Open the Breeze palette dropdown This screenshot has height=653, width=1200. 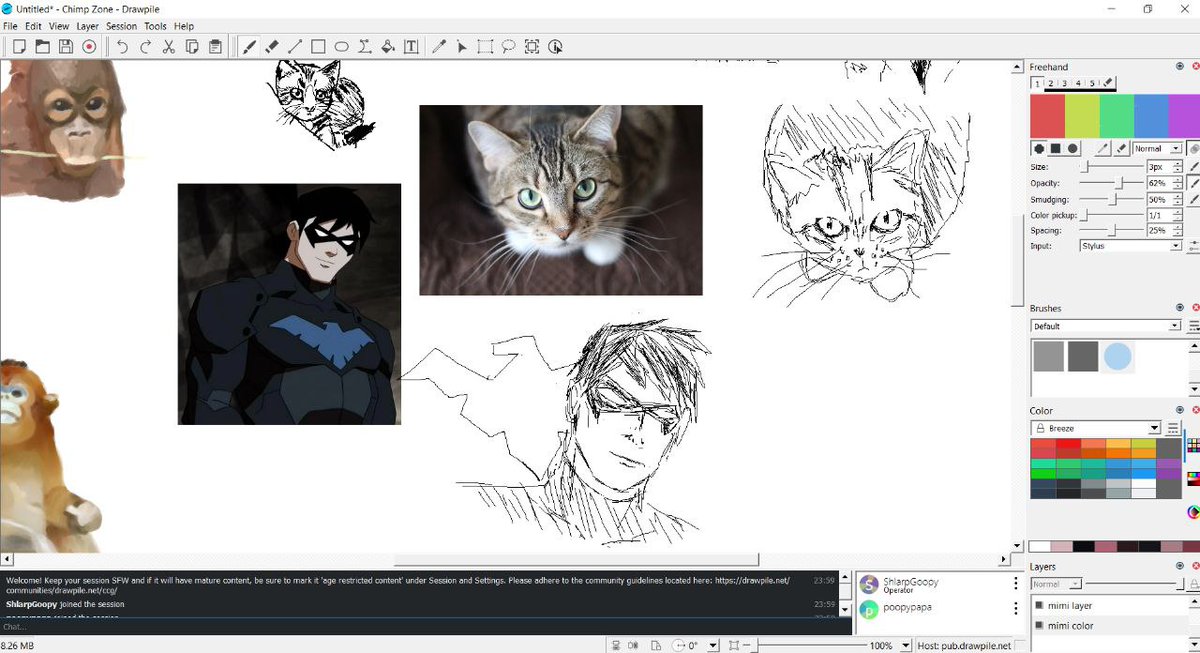click(x=1095, y=428)
